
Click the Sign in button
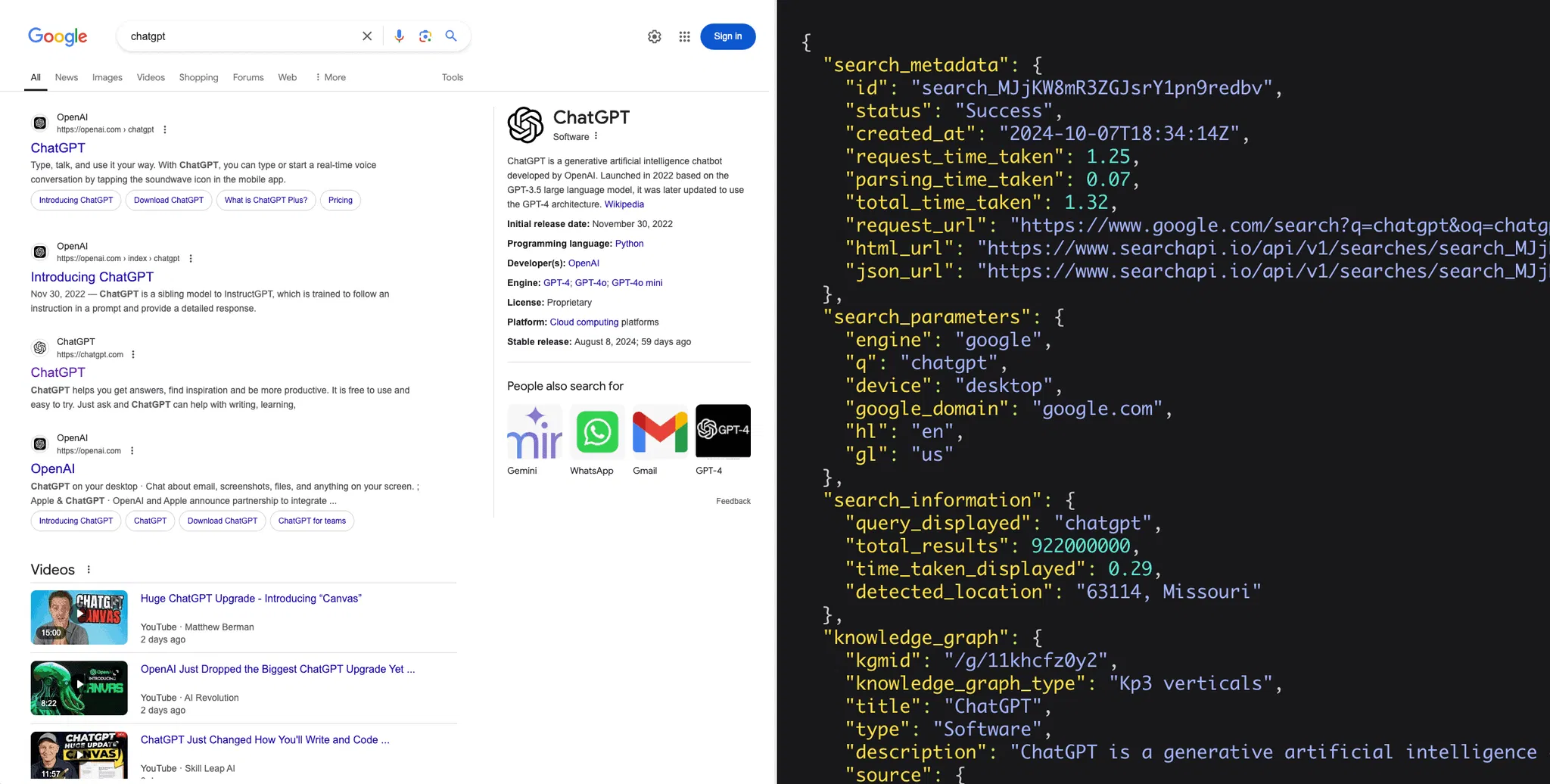pos(727,36)
